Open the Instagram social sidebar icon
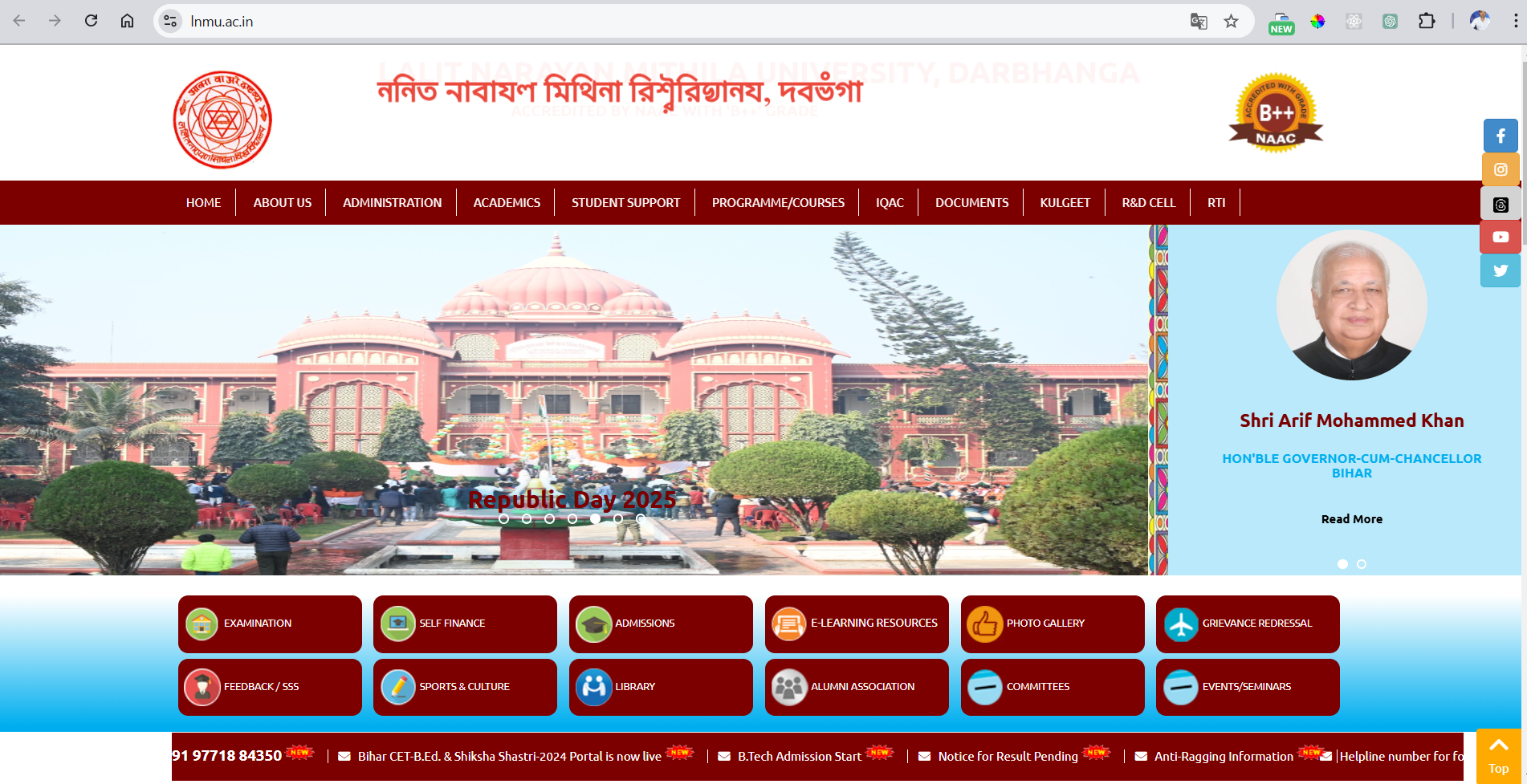1527x784 pixels. pyautogui.click(x=1500, y=169)
